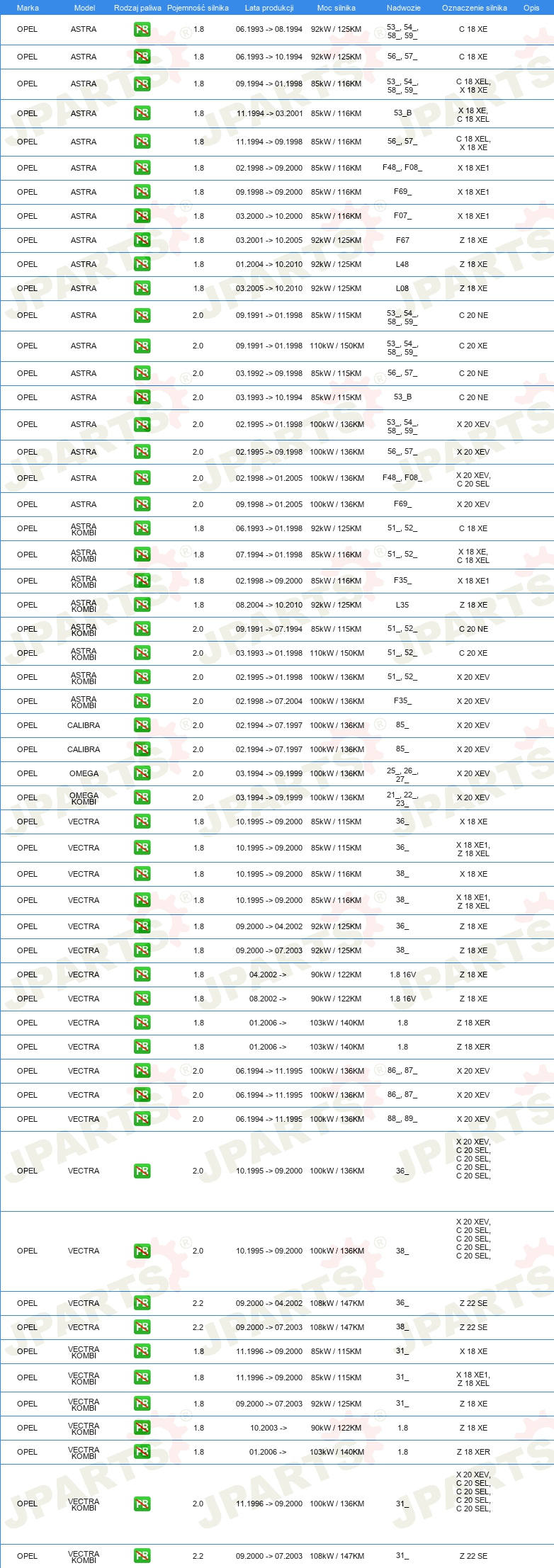The image size is (554, 1568).
Task: Click fuel icon in Astra 02.1998 -> 01.2005 row
Action: click(142, 478)
